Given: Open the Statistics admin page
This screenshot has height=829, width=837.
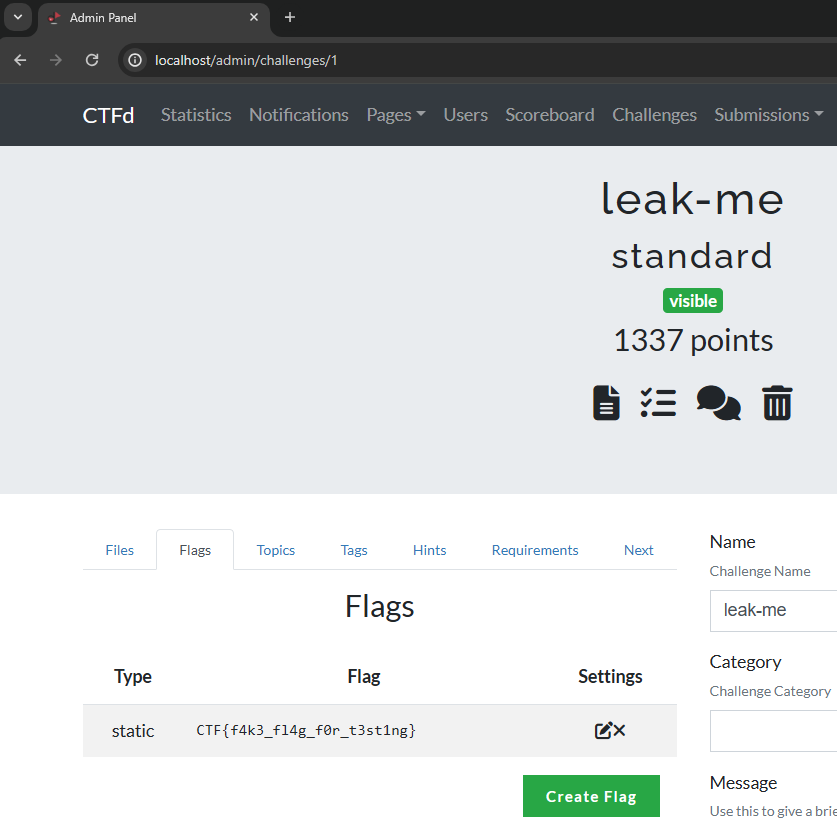Looking at the screenshot, I should click(196, 115).
